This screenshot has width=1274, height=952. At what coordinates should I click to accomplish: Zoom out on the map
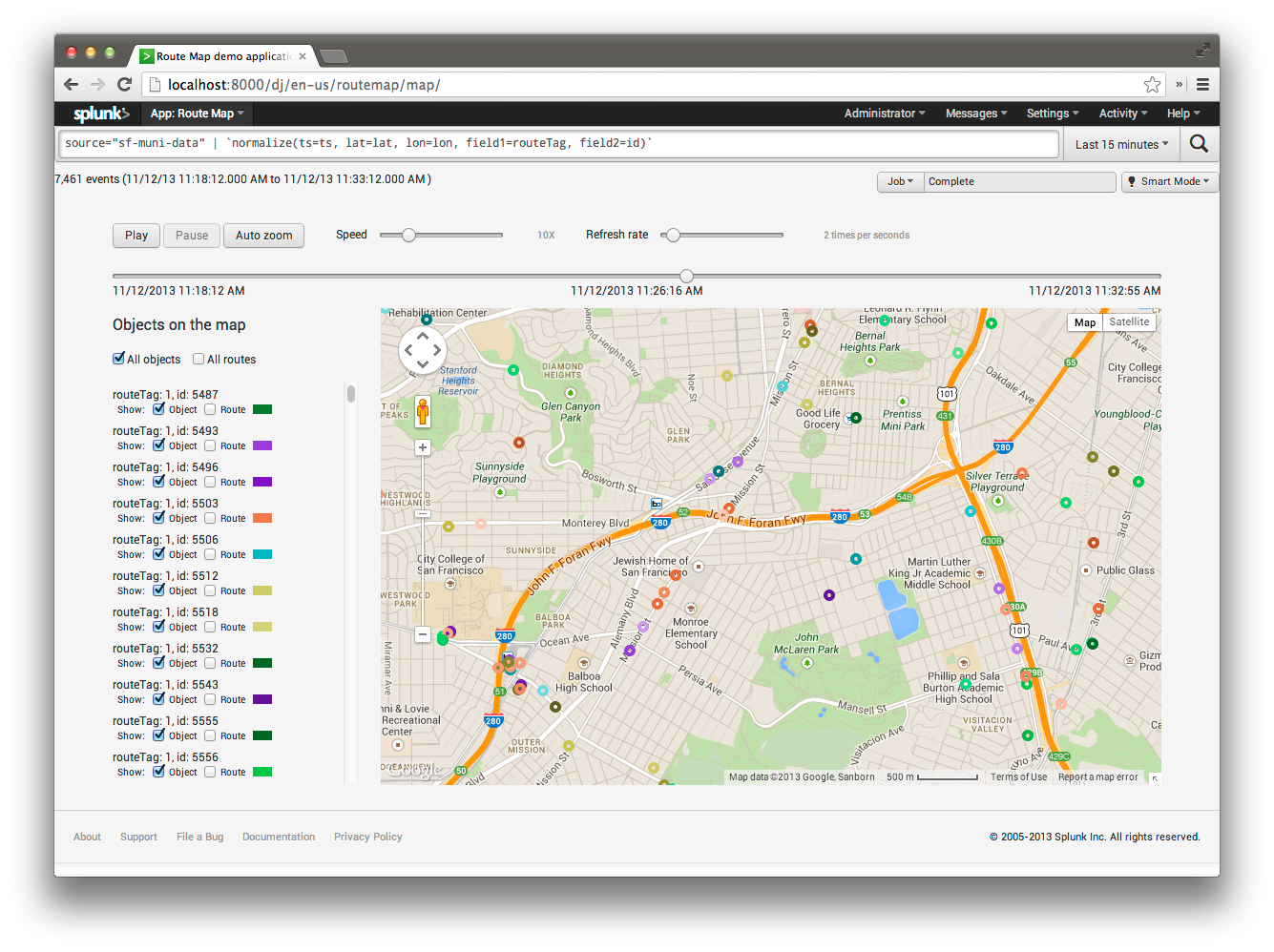pos(423,634)
